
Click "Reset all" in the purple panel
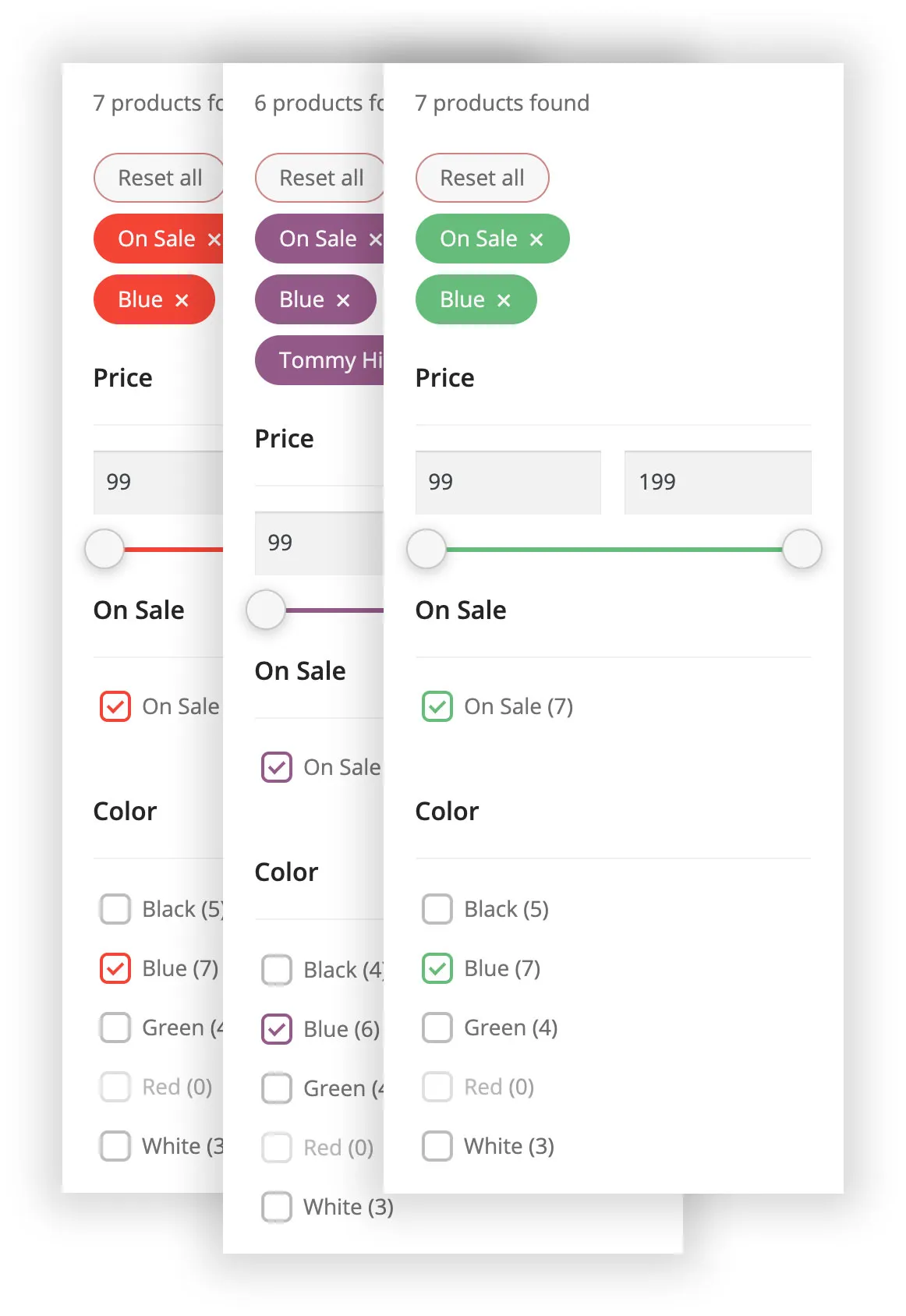point(320,178)
